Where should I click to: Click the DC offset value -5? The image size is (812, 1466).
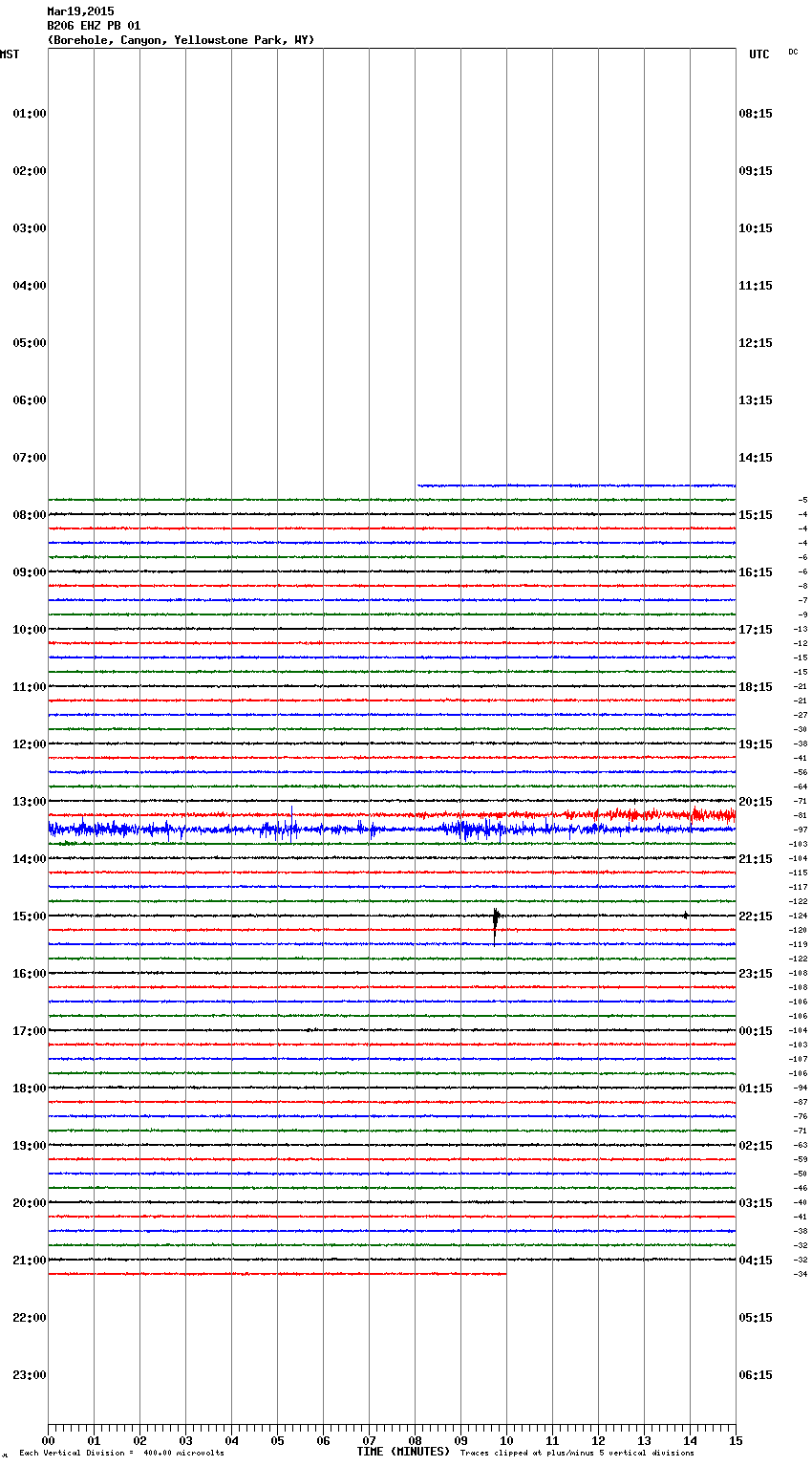pos(802,501)
